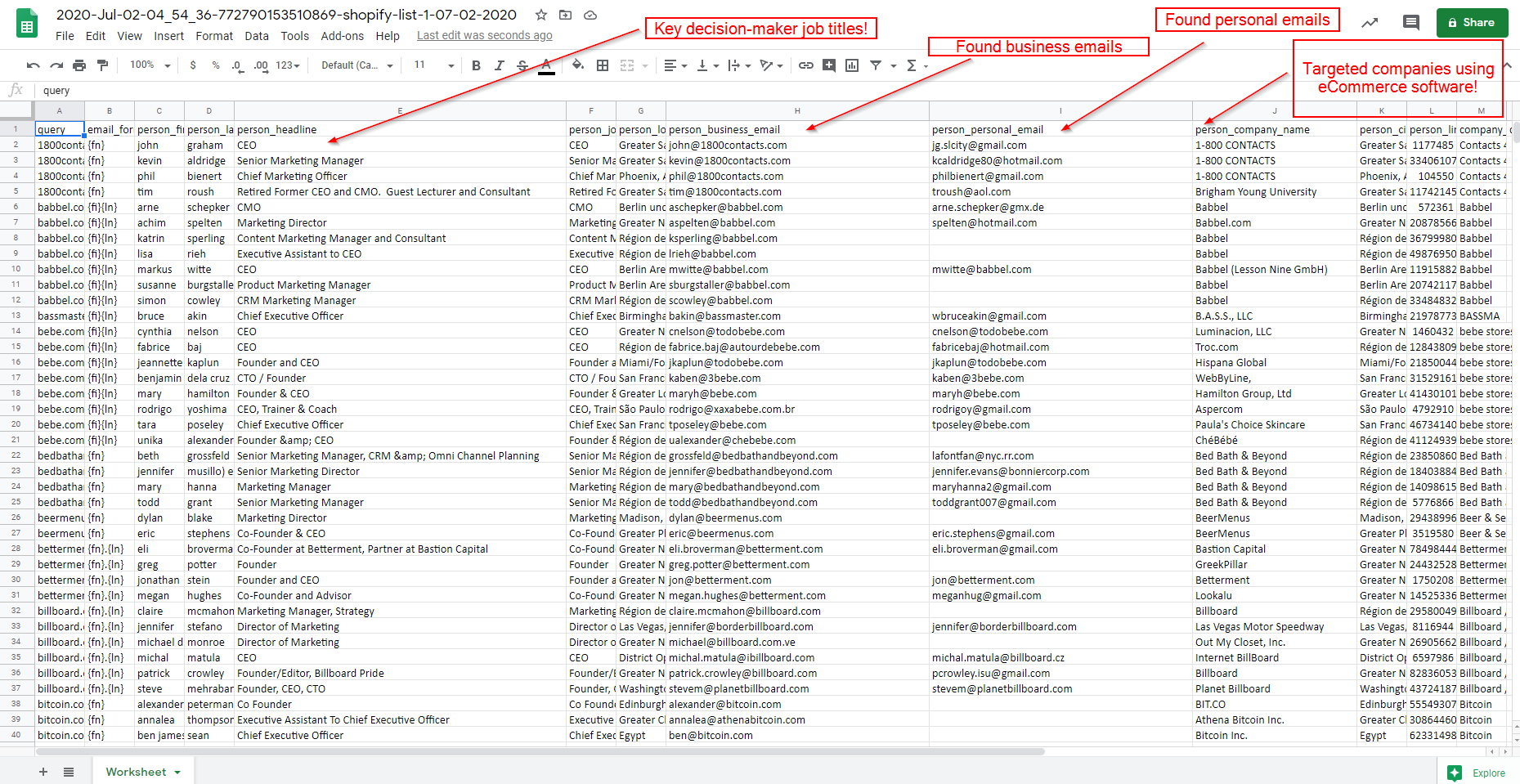This screenshot has width=1520, height=784.
Task: Open the Edit menu
Action: (x=96, y=36)
